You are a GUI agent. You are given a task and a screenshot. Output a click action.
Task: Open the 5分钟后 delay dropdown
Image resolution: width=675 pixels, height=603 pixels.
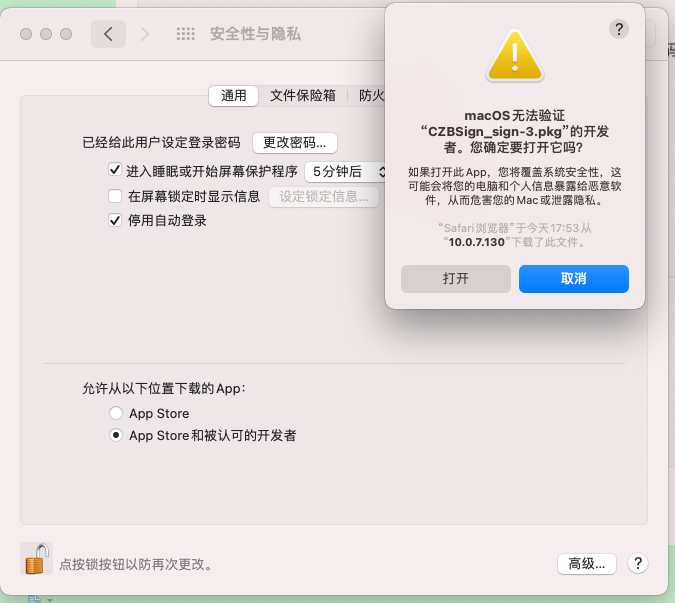click(345, 172)
